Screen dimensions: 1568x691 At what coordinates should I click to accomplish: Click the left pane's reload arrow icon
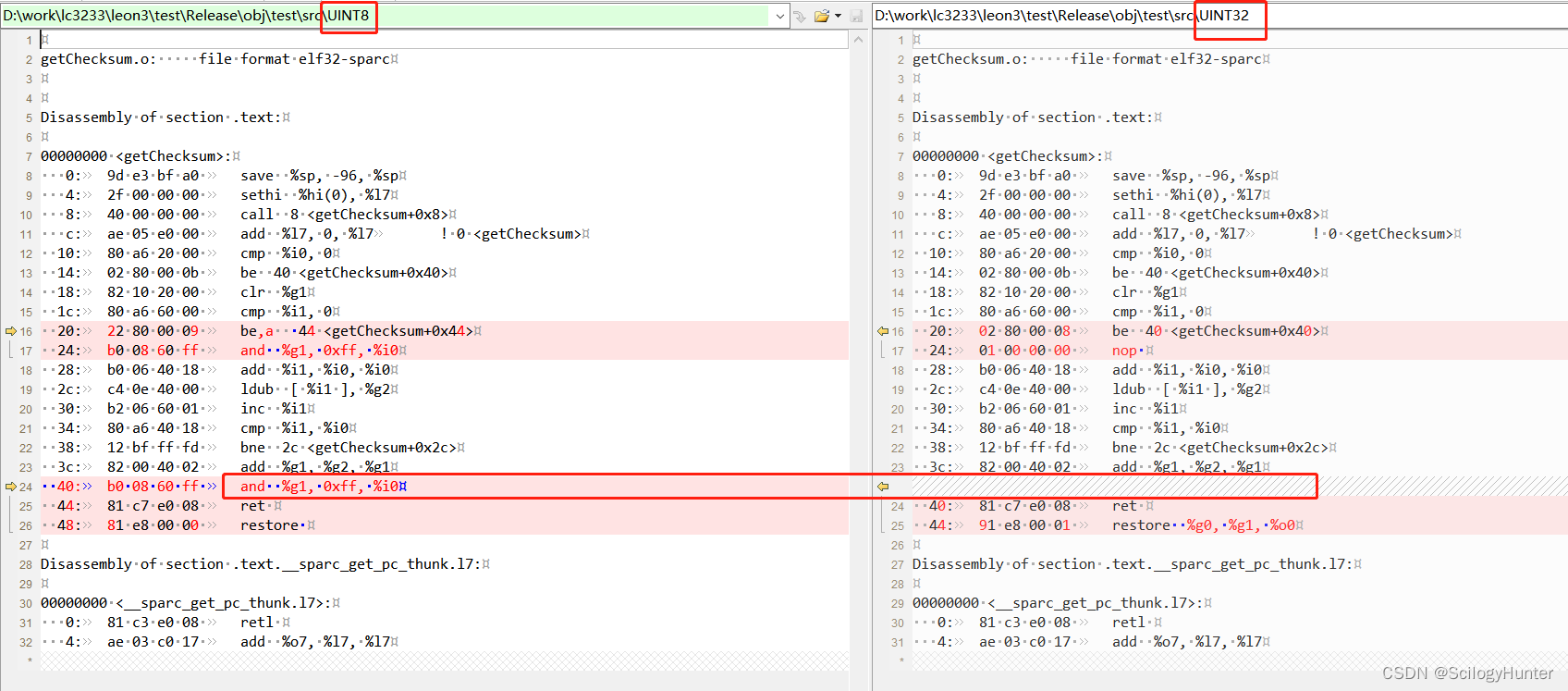coord(801,16)
